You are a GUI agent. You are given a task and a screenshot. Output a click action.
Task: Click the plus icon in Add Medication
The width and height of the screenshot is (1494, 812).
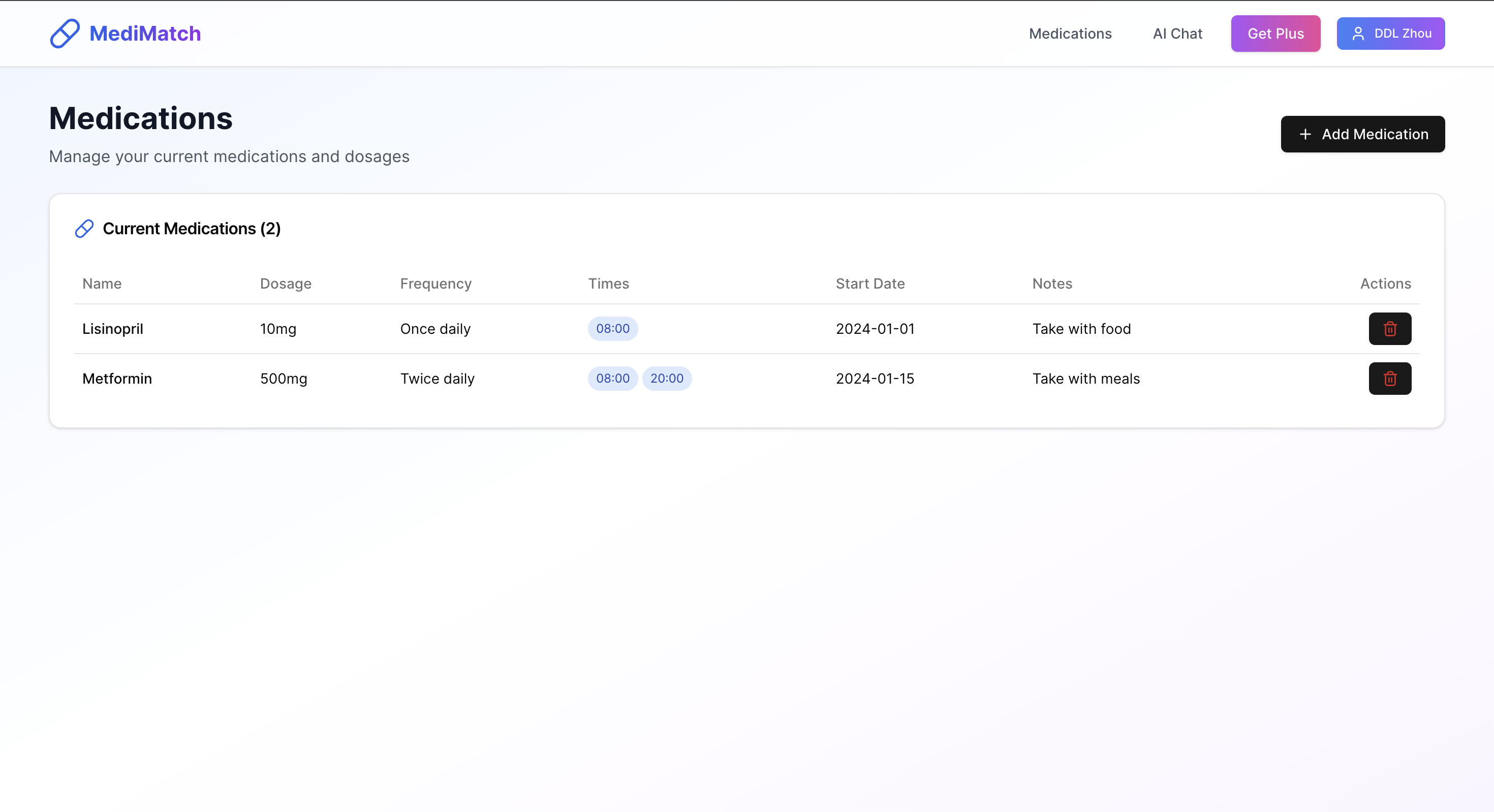[1305, 135]
